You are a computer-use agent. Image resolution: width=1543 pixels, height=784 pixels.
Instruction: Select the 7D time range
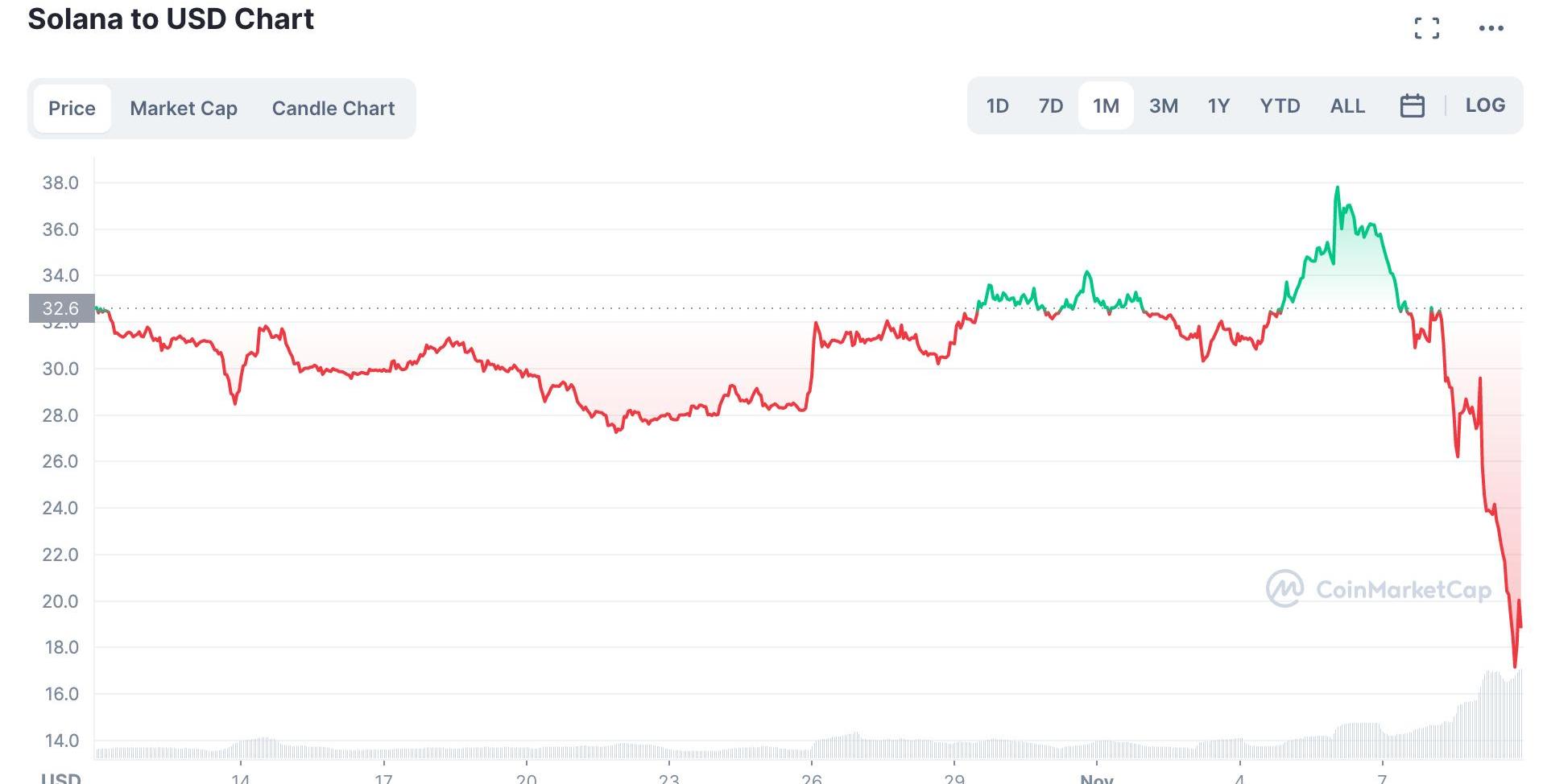click(1050, 105)
